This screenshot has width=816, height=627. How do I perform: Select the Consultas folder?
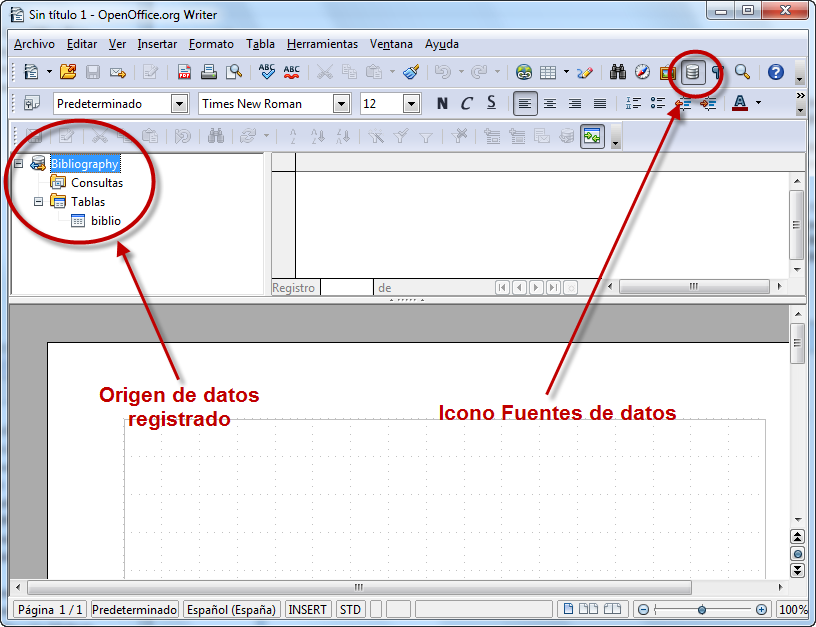tap(97, 183)
